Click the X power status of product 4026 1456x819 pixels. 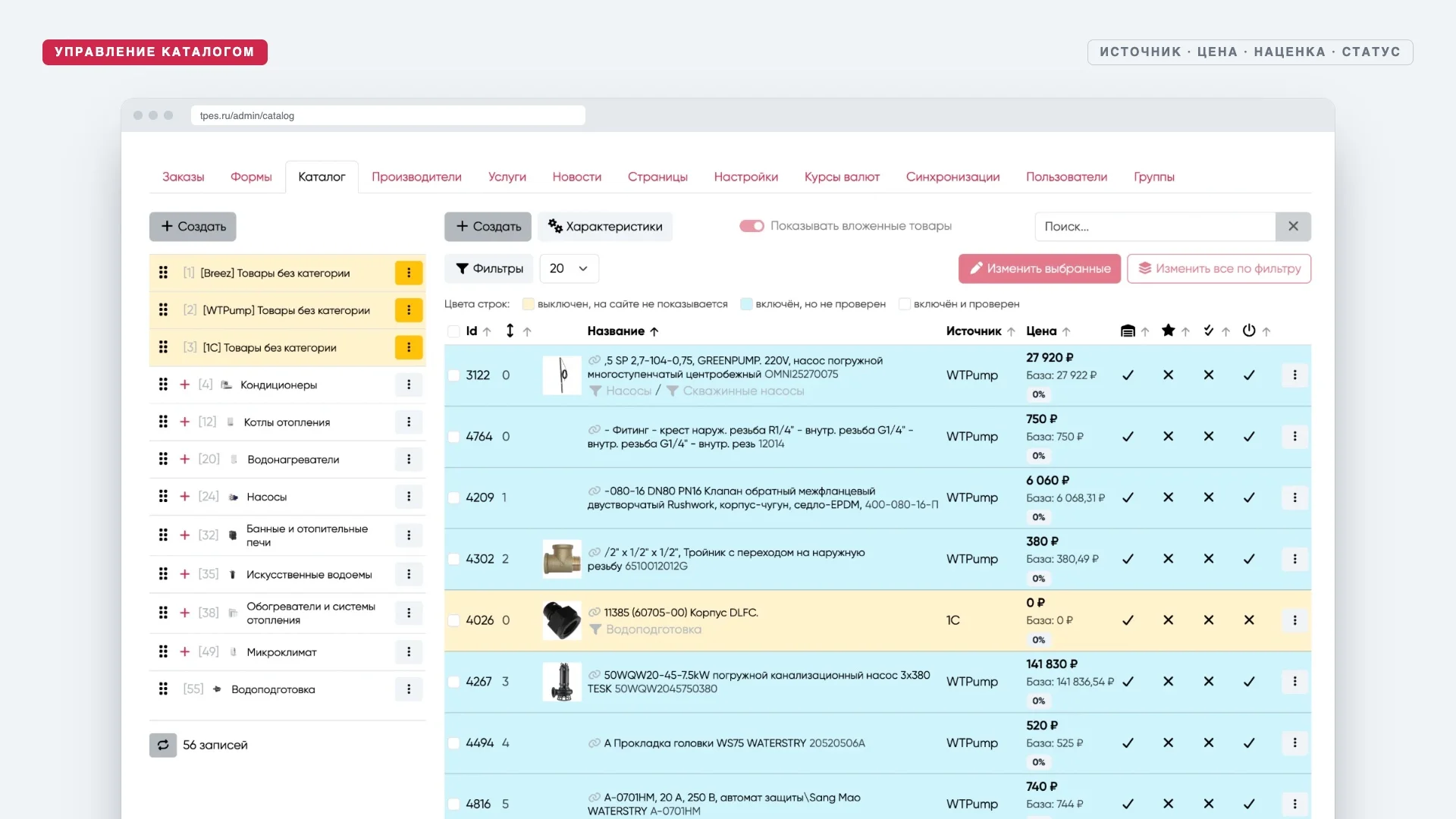click(1249, 620)
